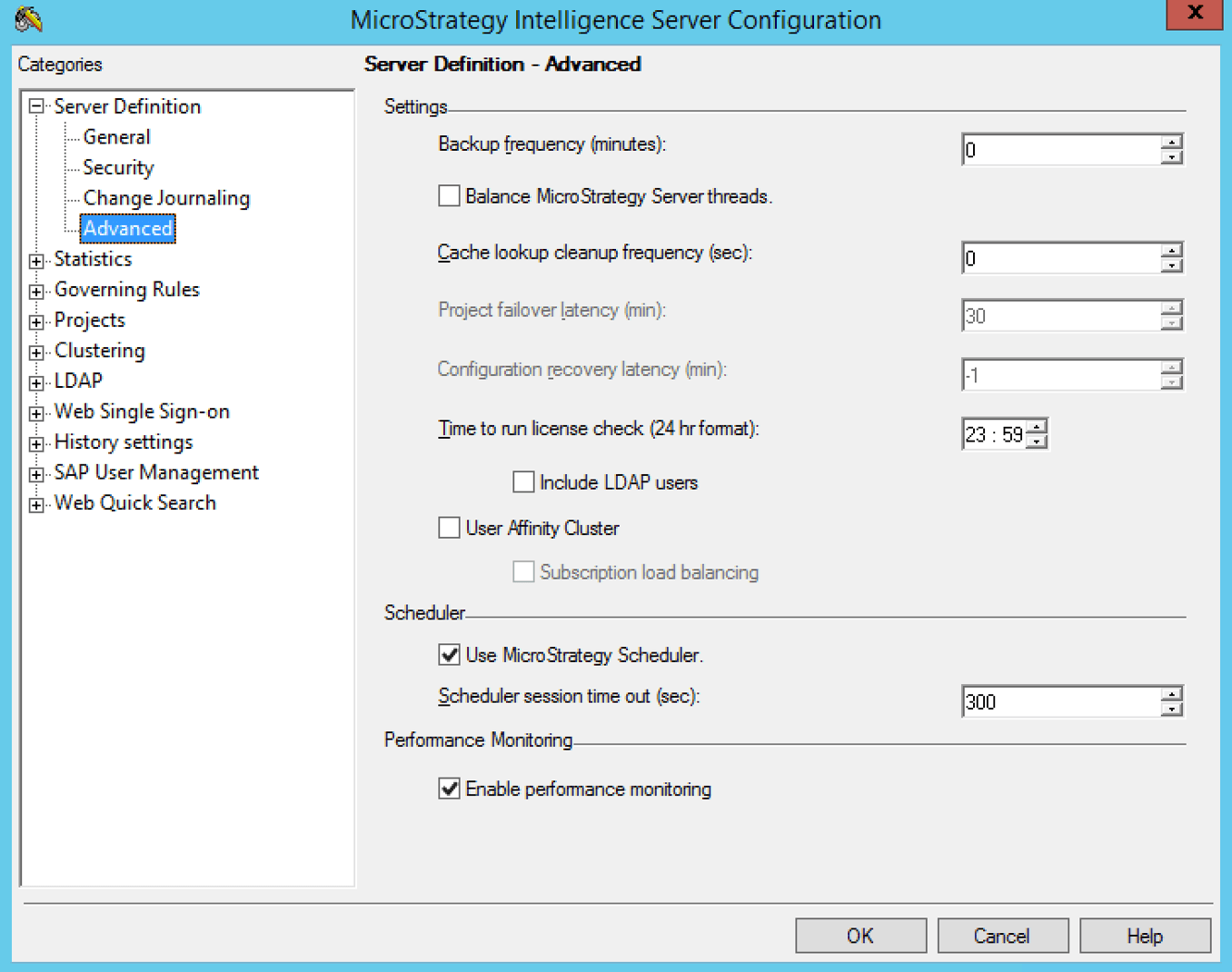Click the Help button

1144,936
